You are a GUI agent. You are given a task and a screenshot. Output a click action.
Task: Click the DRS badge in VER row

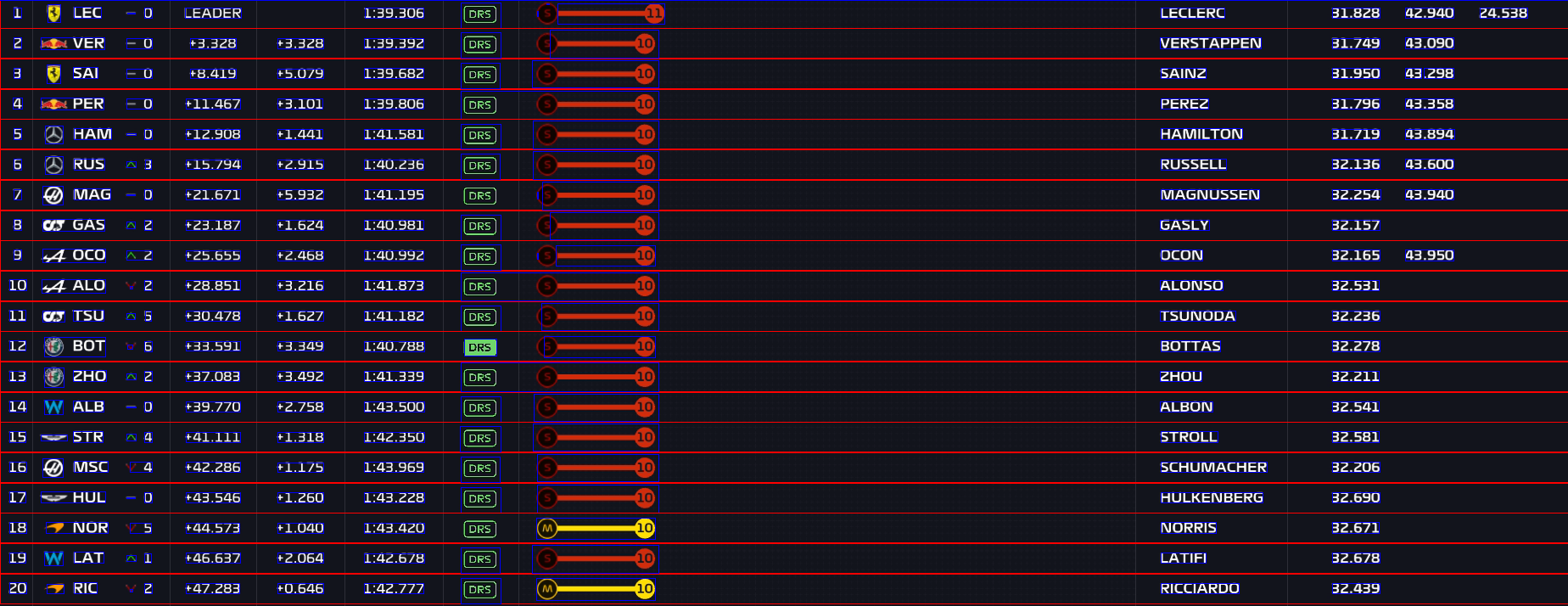pos(480,44)
